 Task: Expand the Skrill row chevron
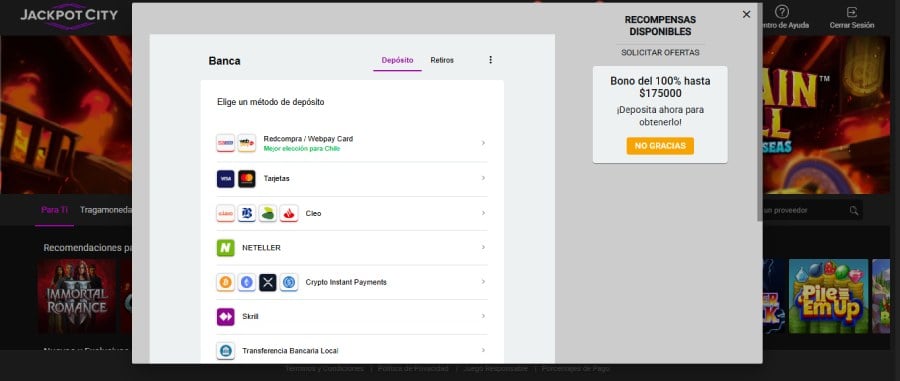point(483,316)
